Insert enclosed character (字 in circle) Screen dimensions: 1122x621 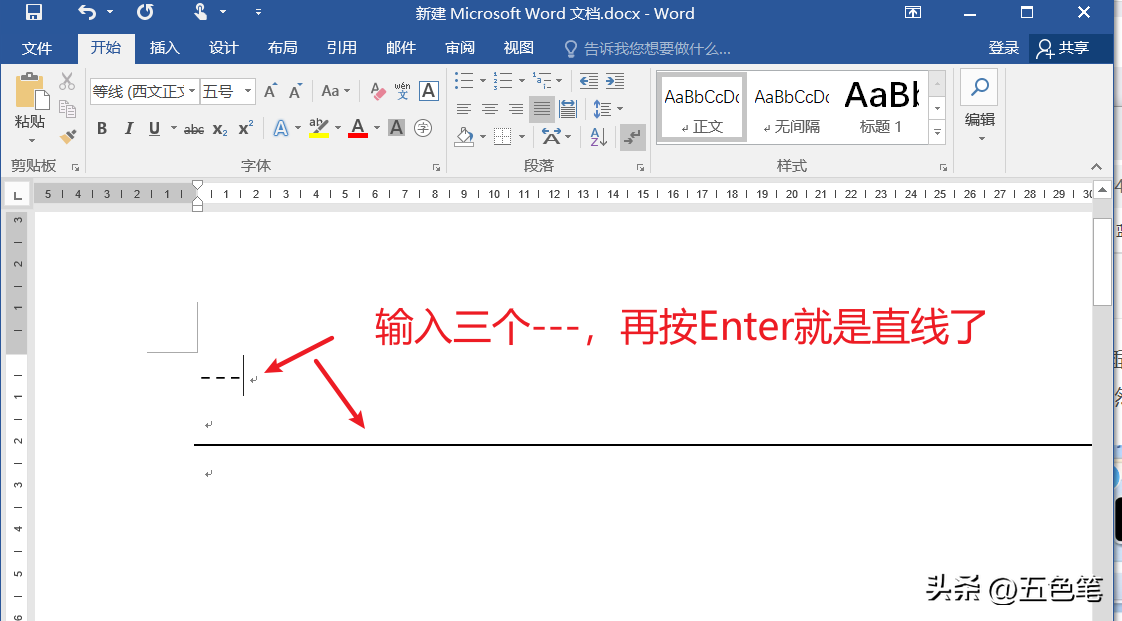click(423, 128)
